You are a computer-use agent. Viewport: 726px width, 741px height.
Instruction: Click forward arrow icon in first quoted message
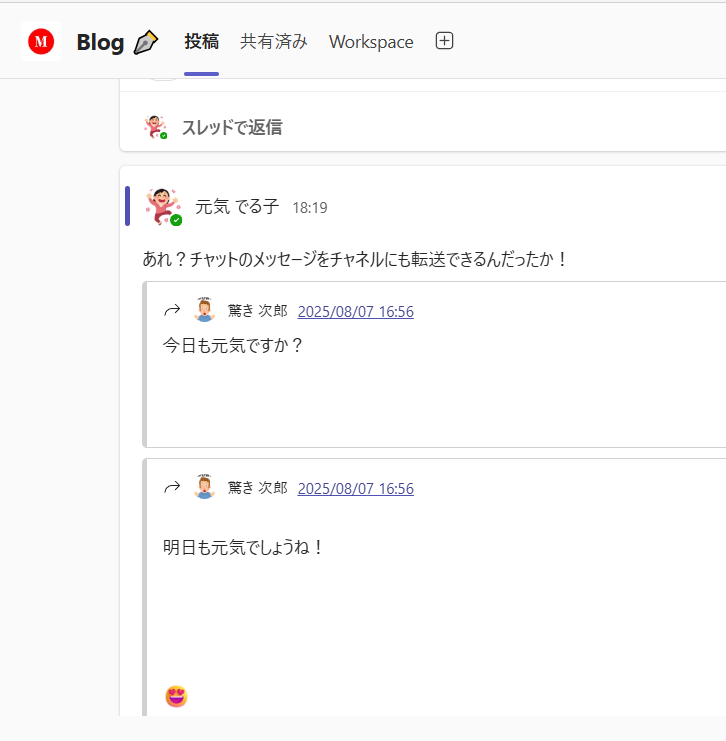click(x=172, y=311)
